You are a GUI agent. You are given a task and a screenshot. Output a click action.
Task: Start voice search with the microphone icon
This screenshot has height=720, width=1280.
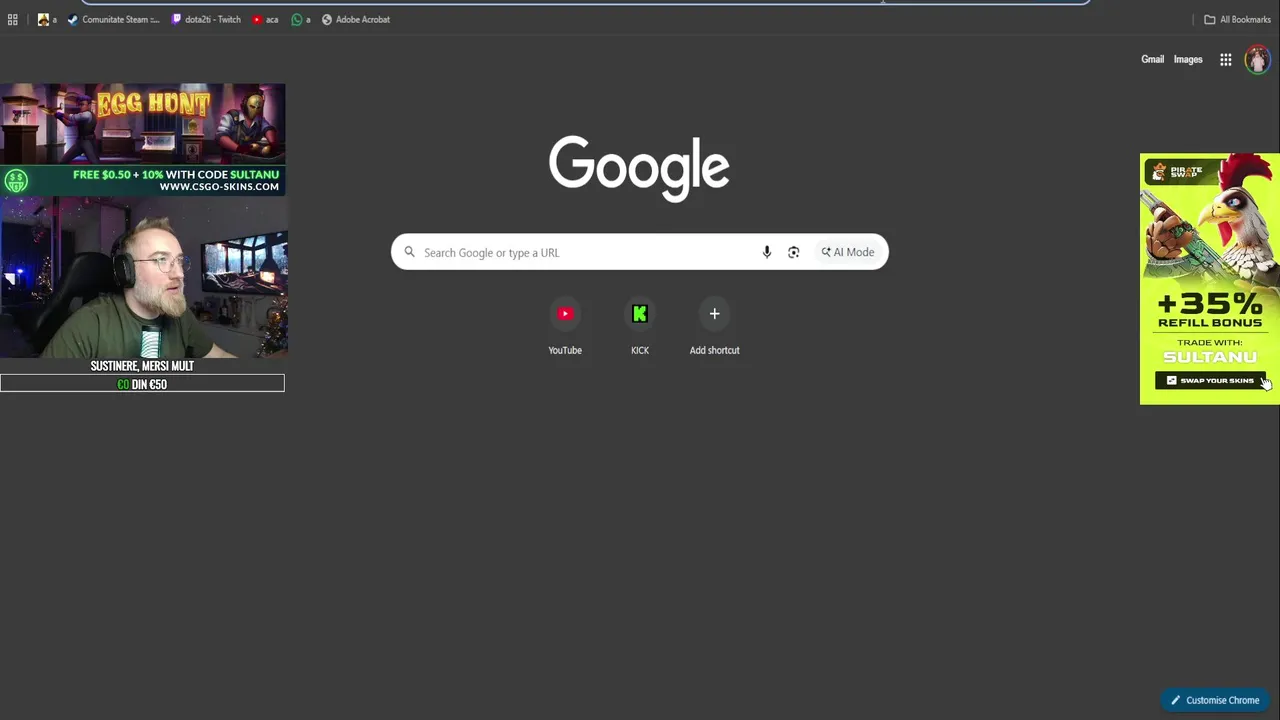767,252
